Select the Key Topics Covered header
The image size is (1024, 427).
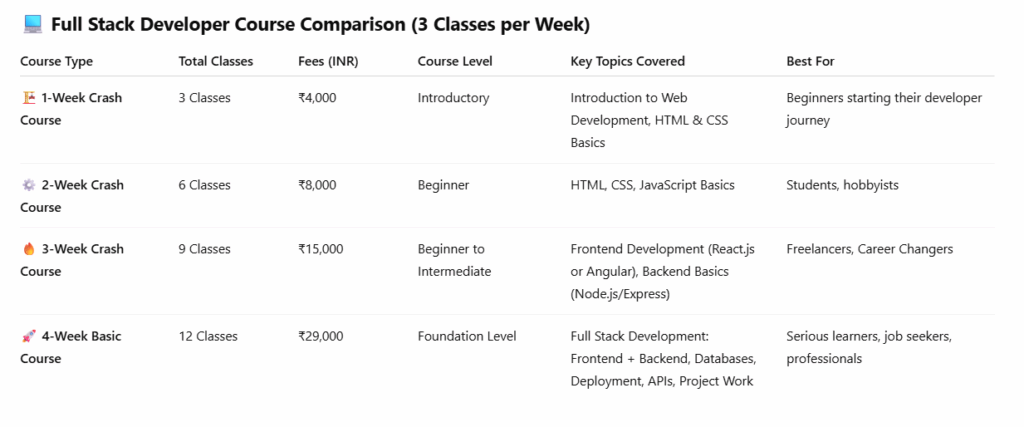click(627, 61)
